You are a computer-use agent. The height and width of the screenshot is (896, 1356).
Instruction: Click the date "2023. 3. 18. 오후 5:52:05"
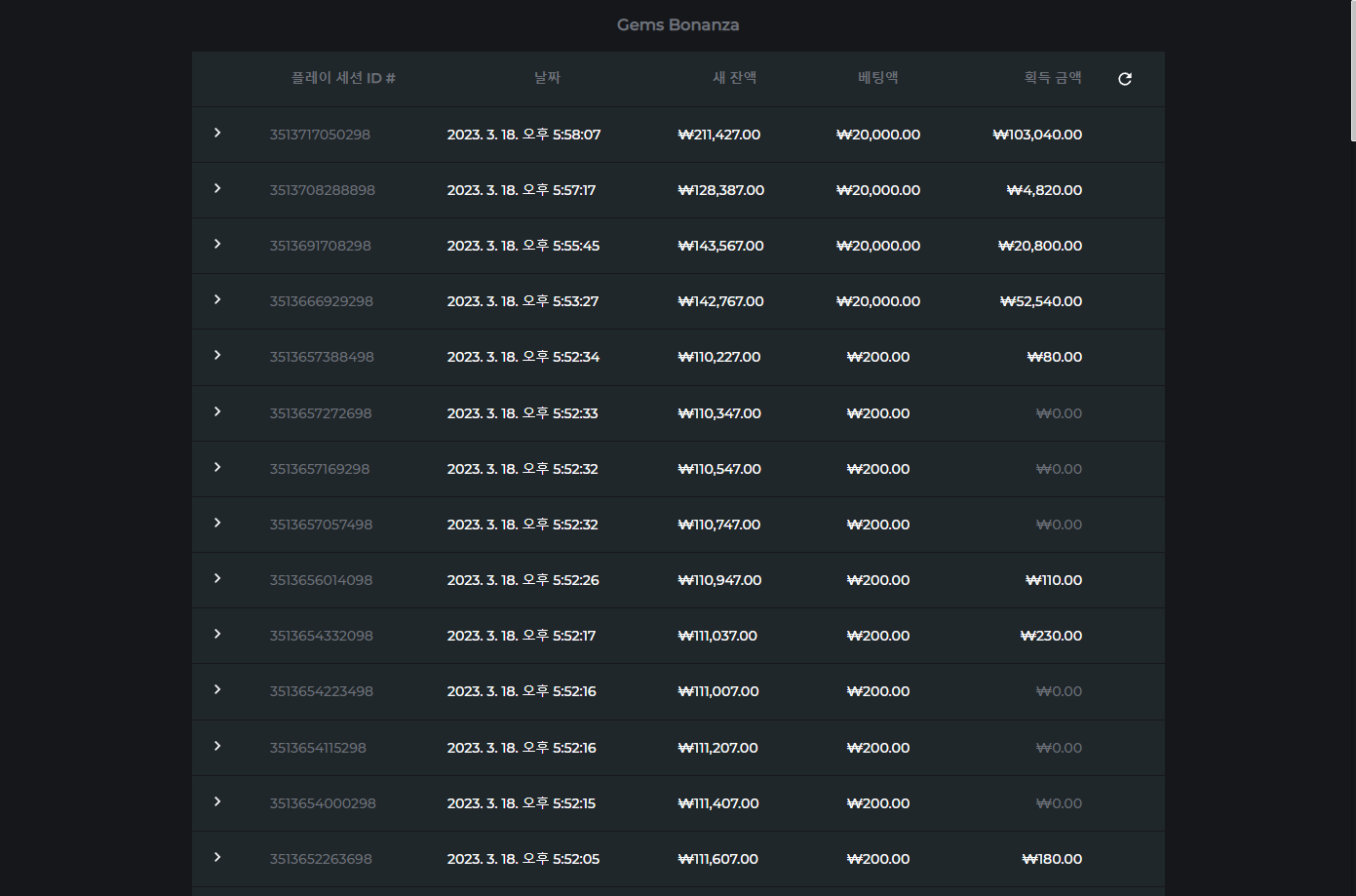(x=523, y=859)
